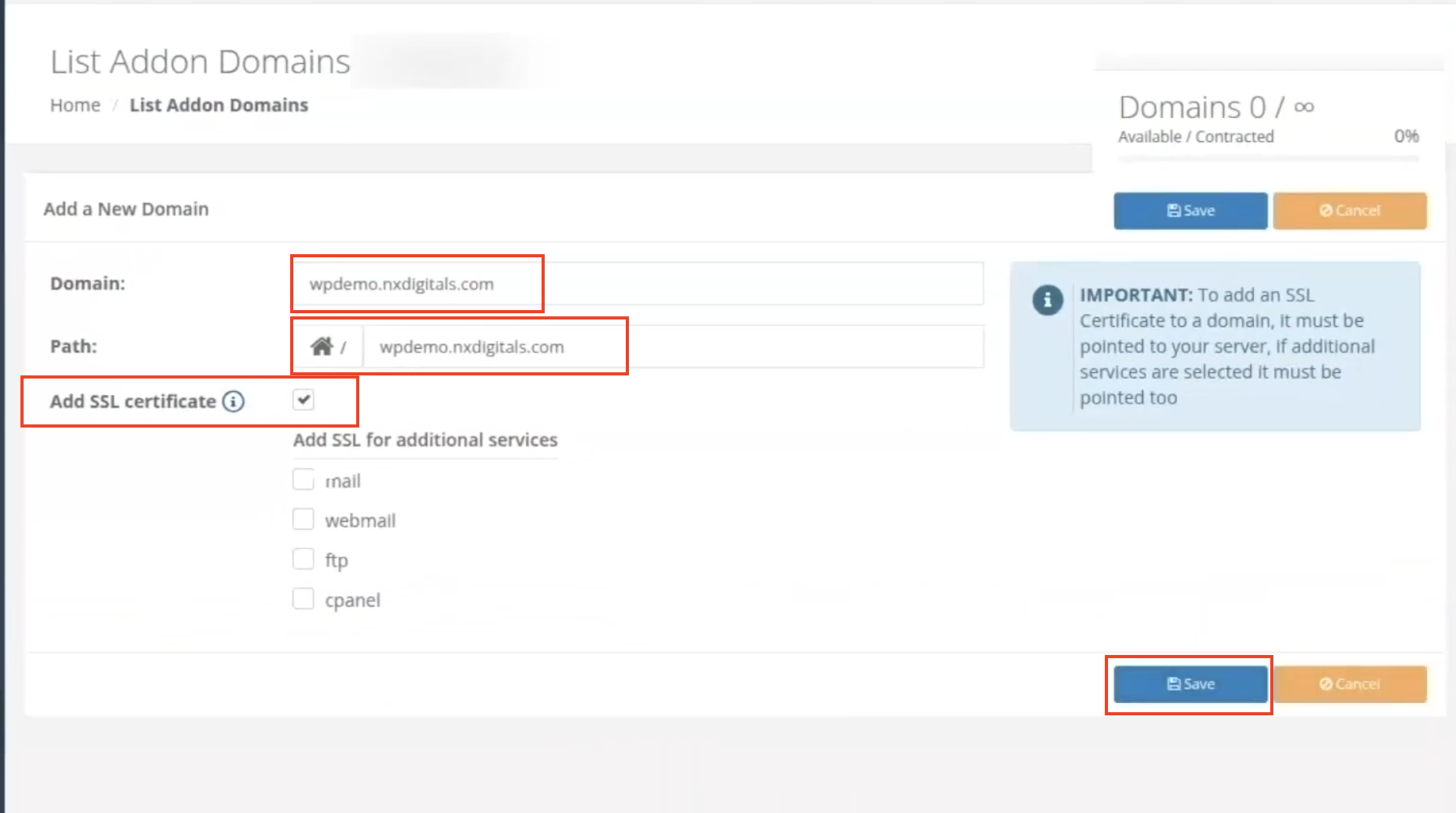Click the bottom Save button

[1190, 684]
